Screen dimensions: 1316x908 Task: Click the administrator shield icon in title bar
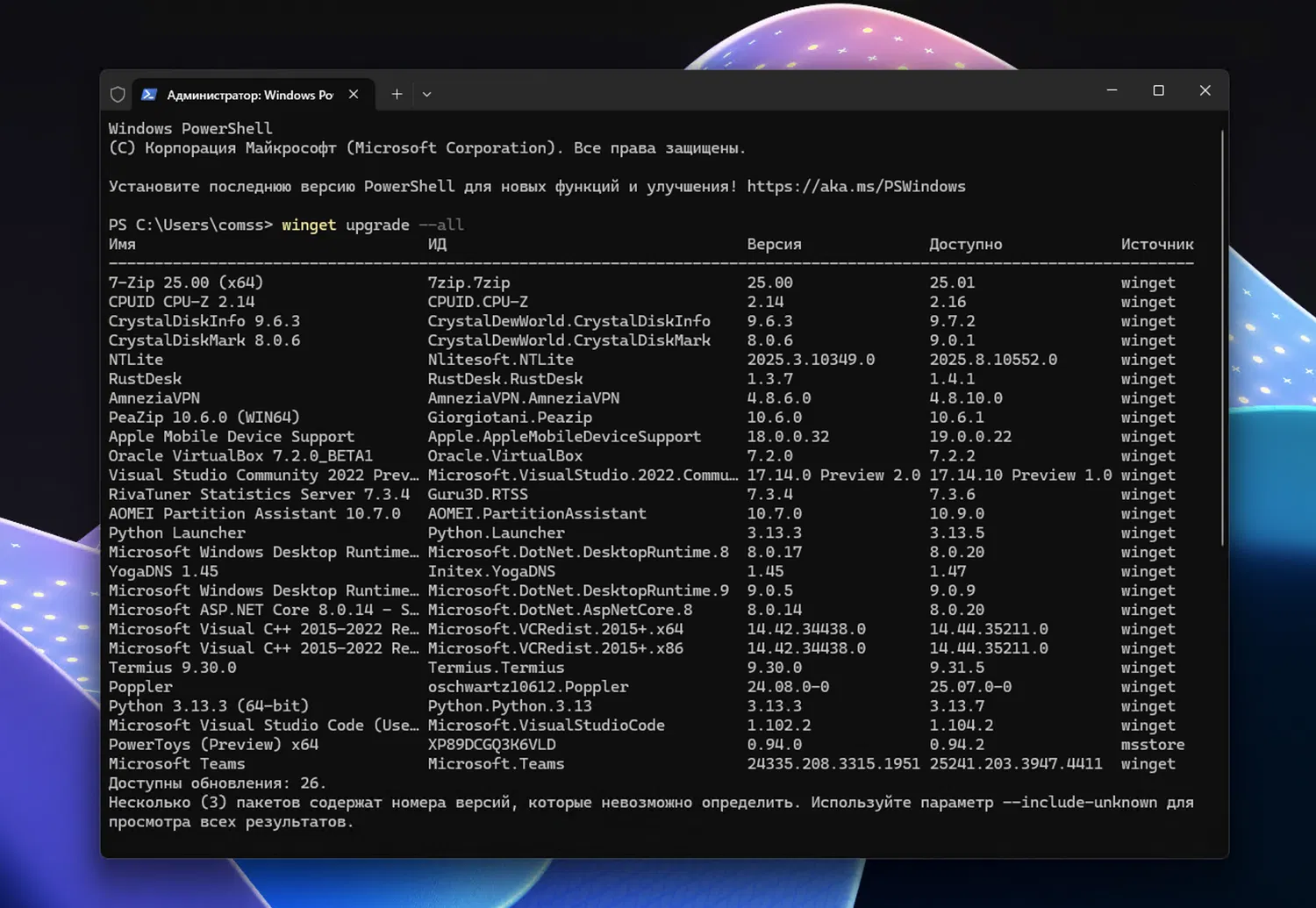click(118, 95)
